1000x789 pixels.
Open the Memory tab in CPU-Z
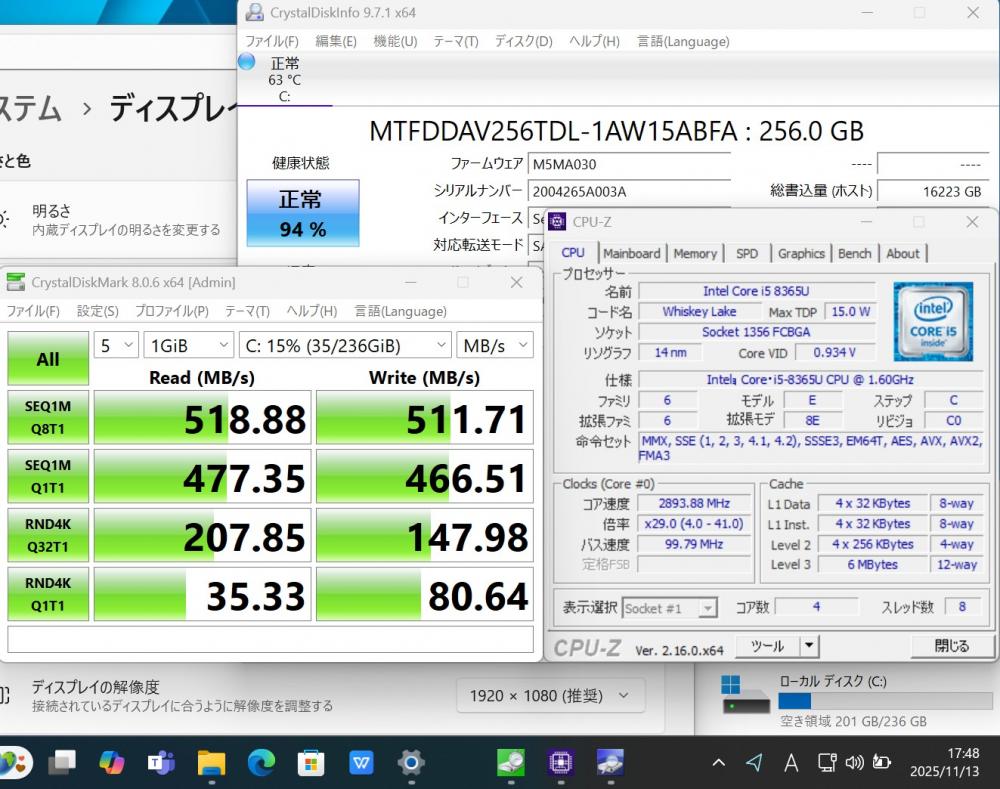[x=695, y=254]
